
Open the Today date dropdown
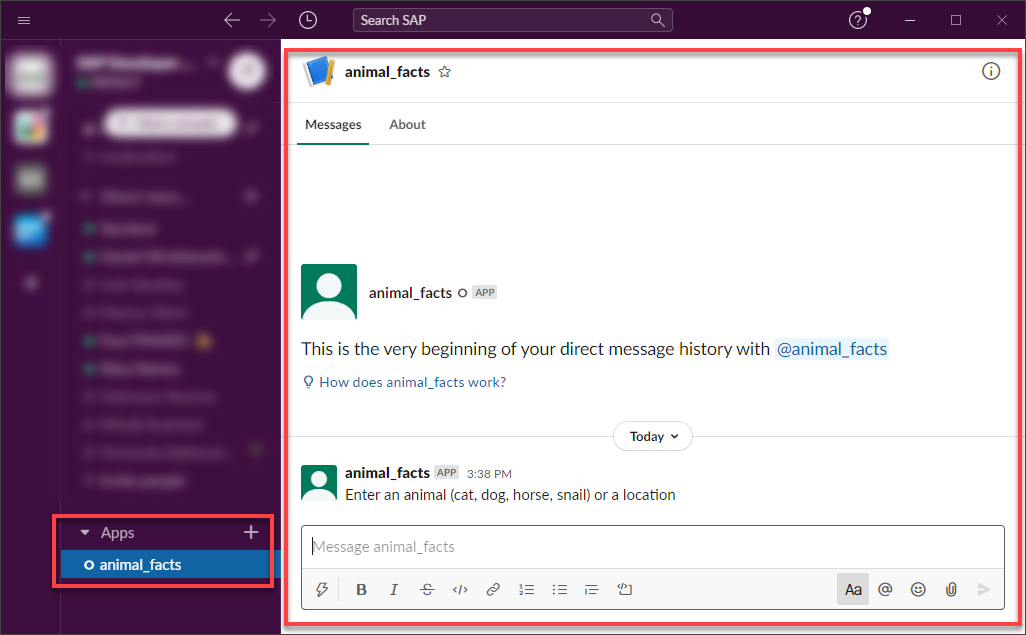(653, 436)
